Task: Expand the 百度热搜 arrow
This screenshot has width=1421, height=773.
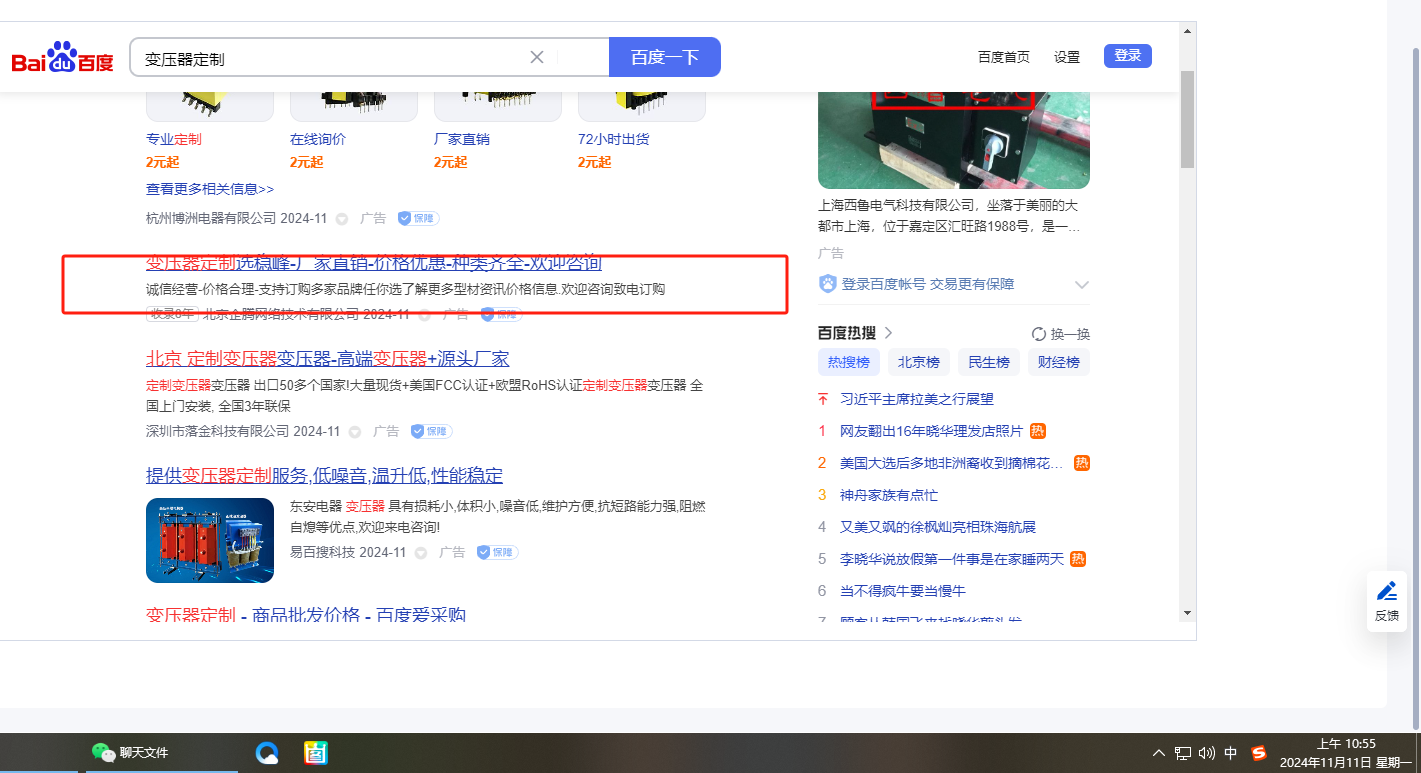Action: 888,333
